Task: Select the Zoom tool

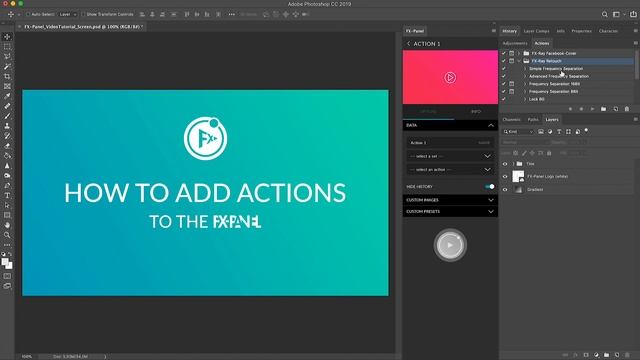Action: click(7, 235)
